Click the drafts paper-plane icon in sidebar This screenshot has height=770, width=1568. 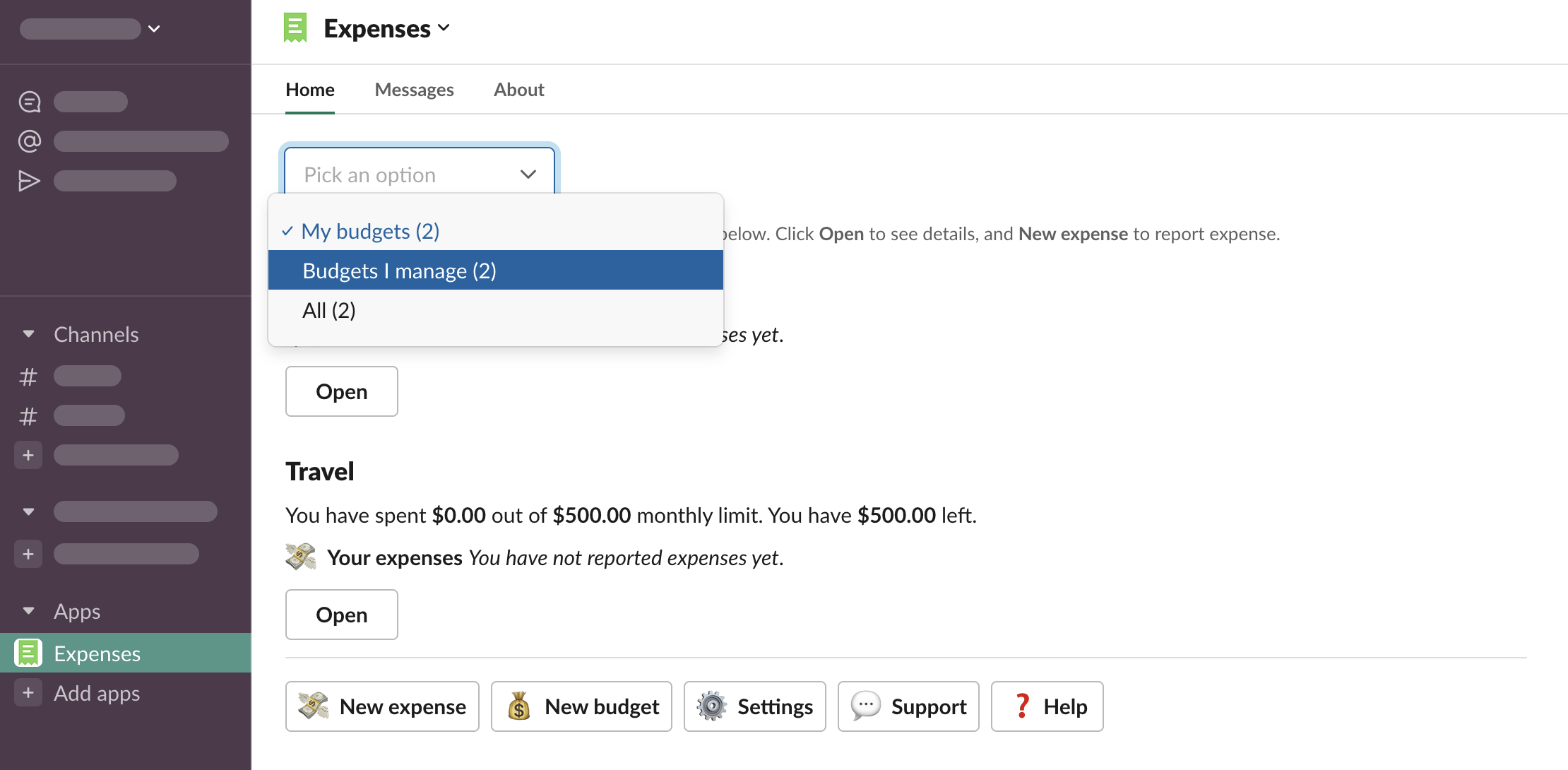[29, 181]
